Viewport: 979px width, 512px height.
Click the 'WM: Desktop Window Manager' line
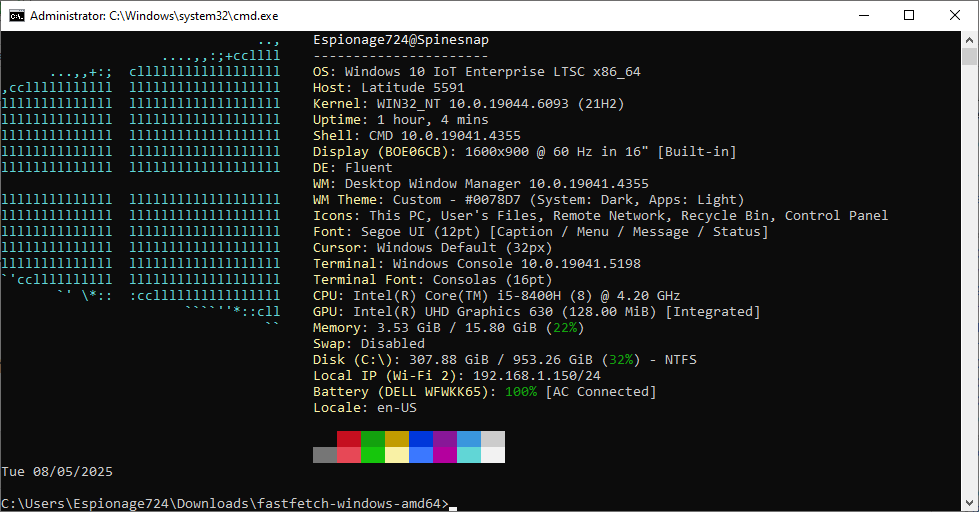[481, 184]
